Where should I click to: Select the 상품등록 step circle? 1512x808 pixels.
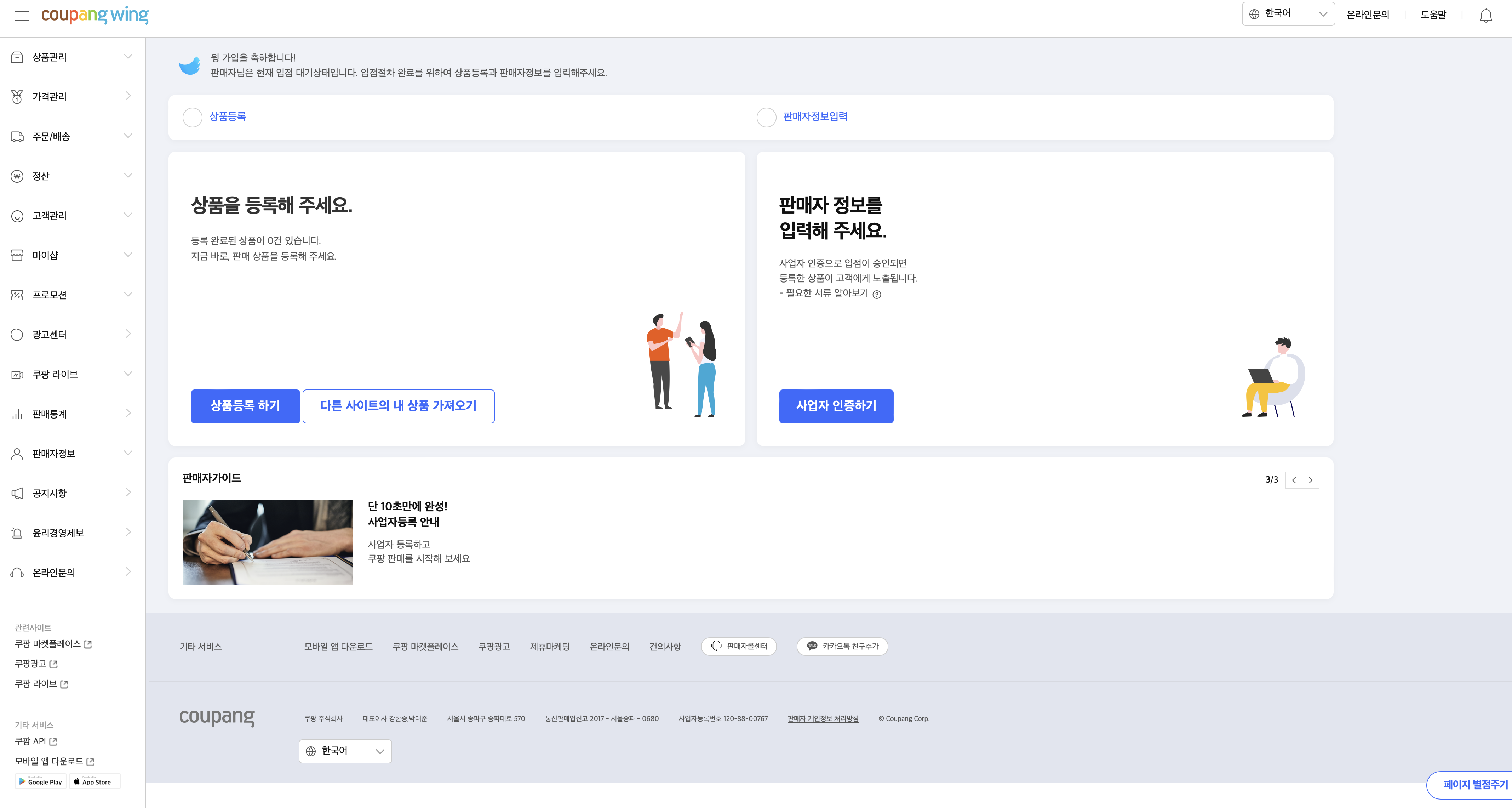point(193,118)
